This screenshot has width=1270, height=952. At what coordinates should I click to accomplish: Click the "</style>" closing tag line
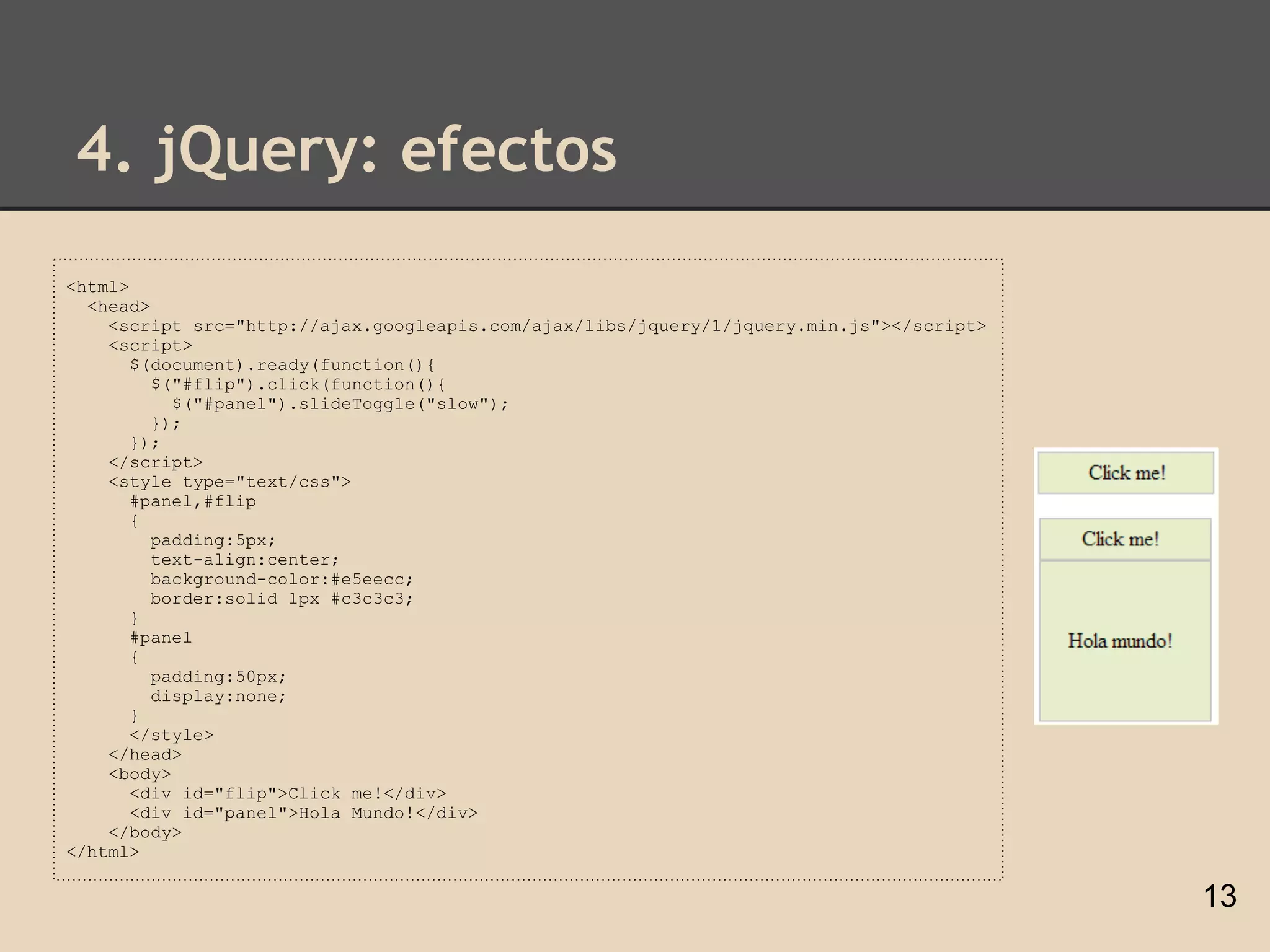tap(171, 735)
